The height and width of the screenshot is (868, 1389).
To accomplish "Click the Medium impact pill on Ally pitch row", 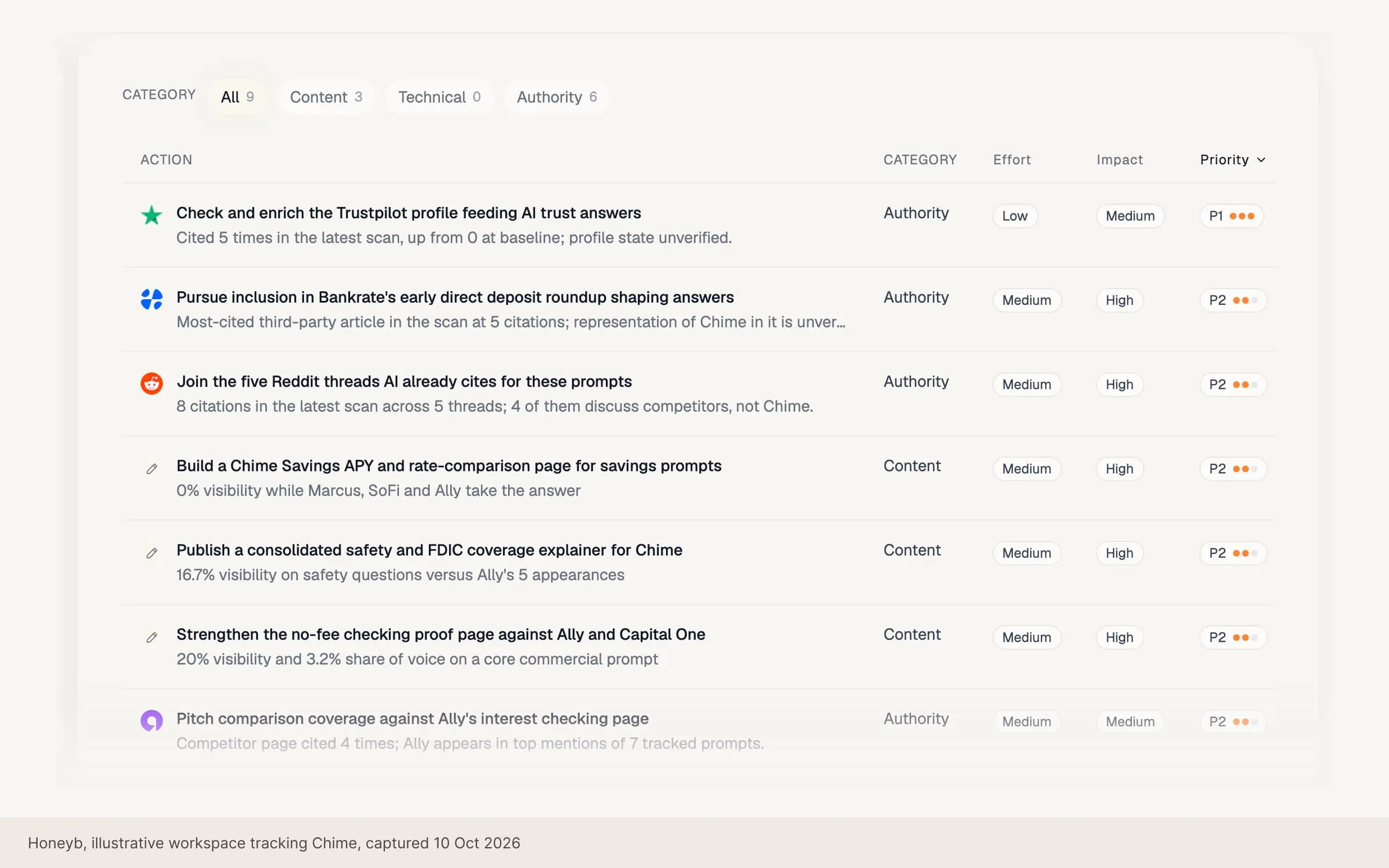I will click(1130, 722).
